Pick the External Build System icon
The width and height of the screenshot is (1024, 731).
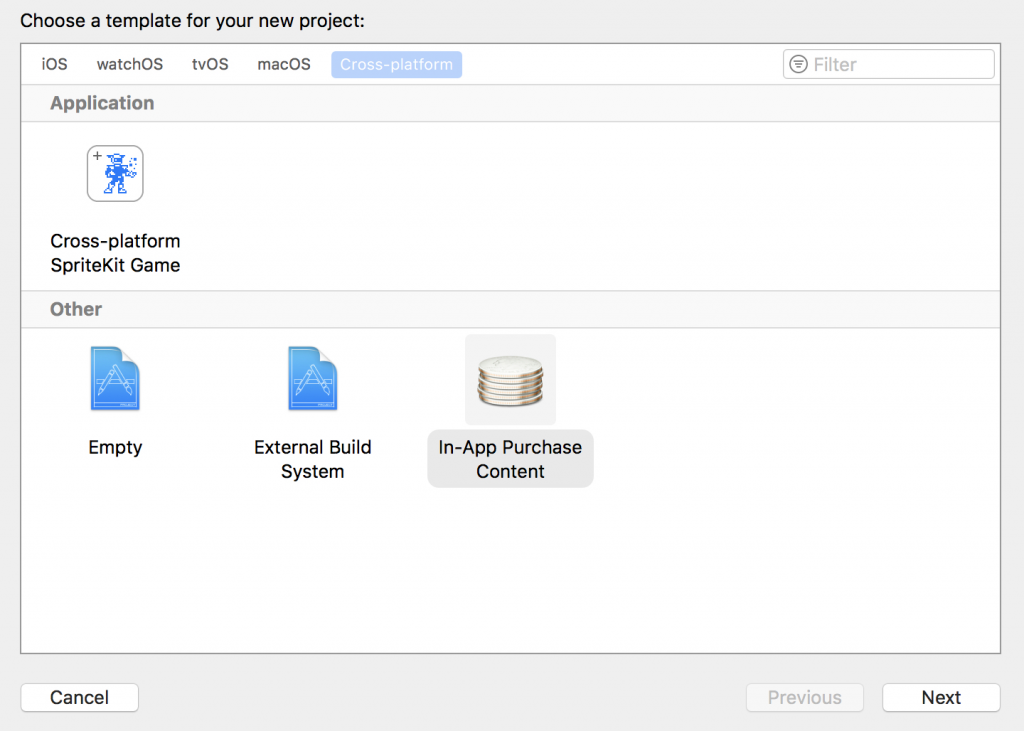coord(313,378)
